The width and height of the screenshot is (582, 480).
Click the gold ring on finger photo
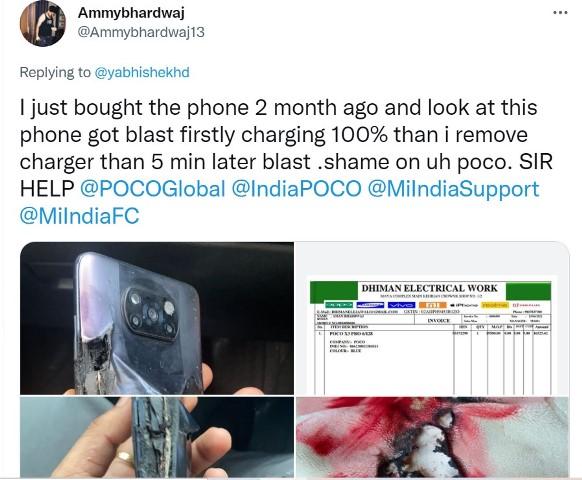[x=125, y=457]
